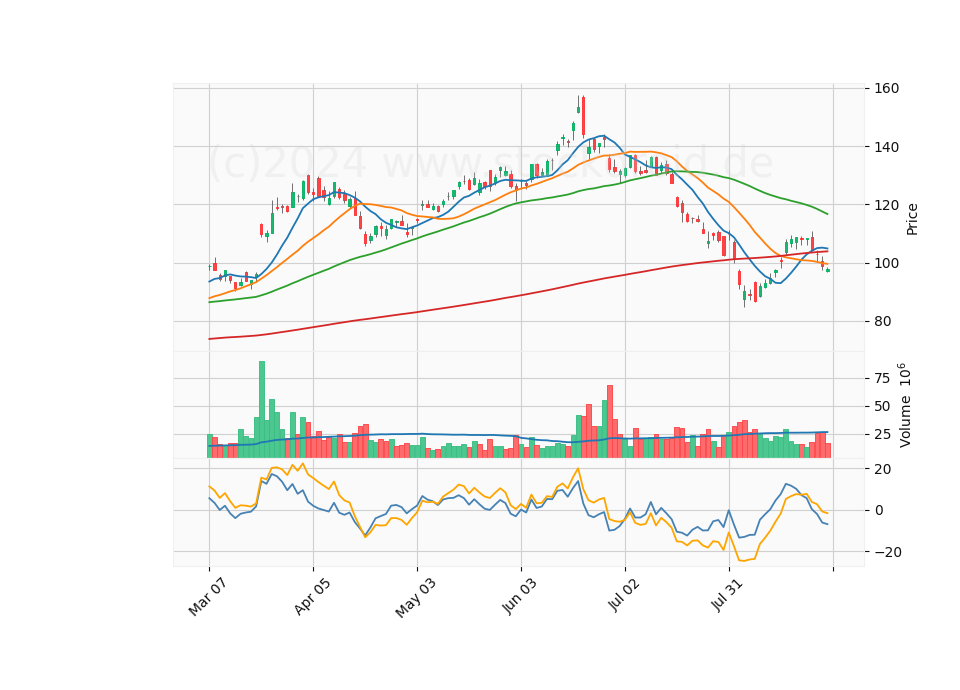This screenshot has width=960, height=690.
Task: Click the 140 price tick label
Action: [887, 147]
